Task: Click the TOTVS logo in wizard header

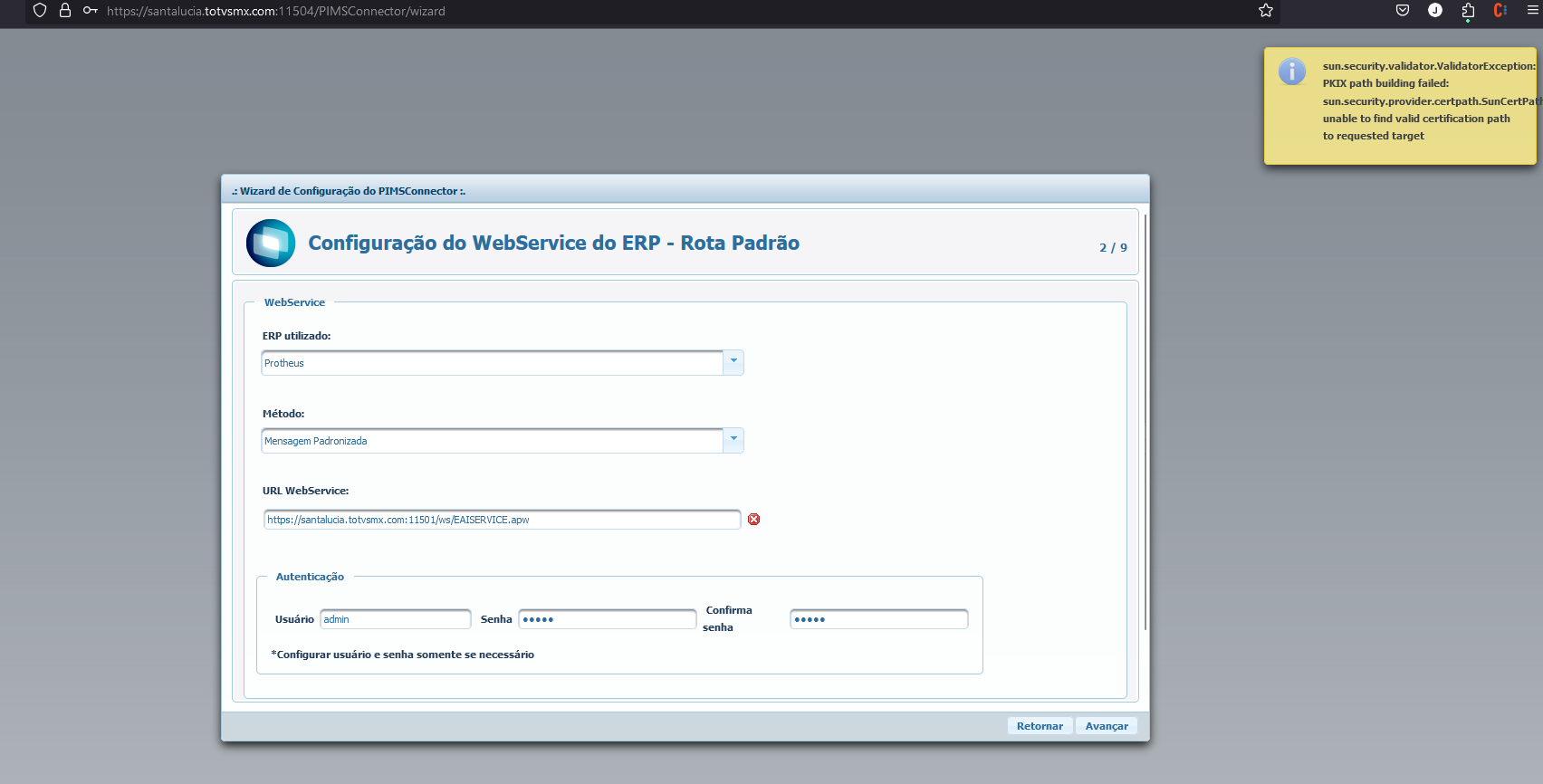Action: click(x=271, y=243)
